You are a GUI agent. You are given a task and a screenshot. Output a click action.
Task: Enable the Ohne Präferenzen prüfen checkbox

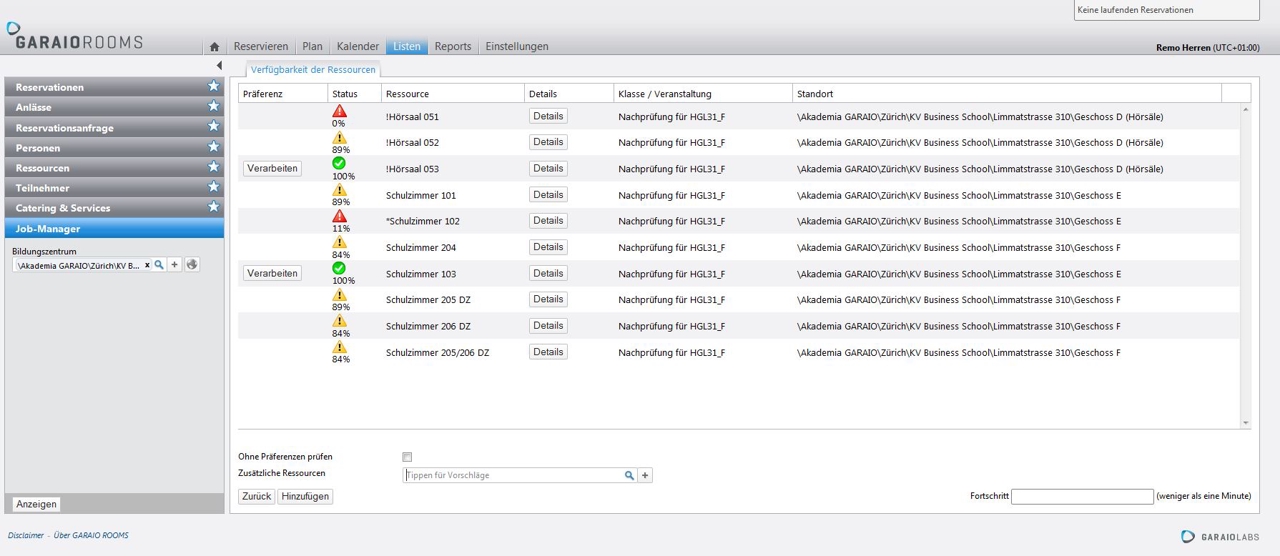click(407, 457)
